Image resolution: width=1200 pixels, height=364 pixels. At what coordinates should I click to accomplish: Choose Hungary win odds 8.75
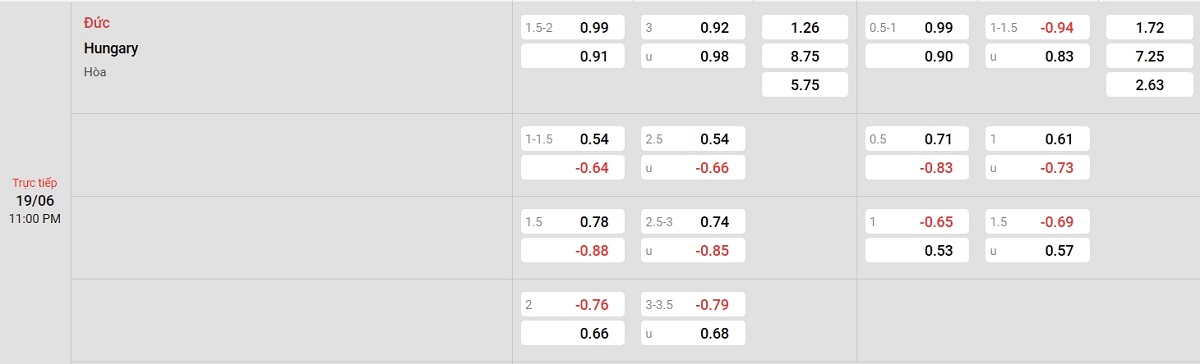pyautogui.click(x=804, y=57)
